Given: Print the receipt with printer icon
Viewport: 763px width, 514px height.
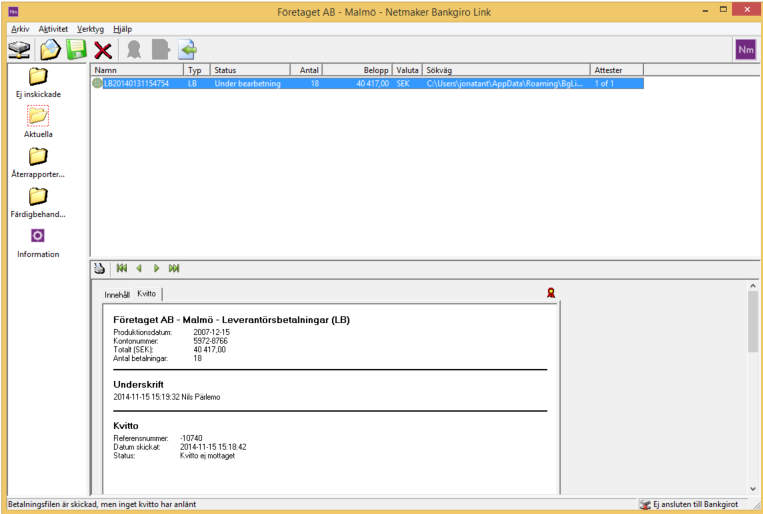Looking at the screenshot, I should click(100, 268).
